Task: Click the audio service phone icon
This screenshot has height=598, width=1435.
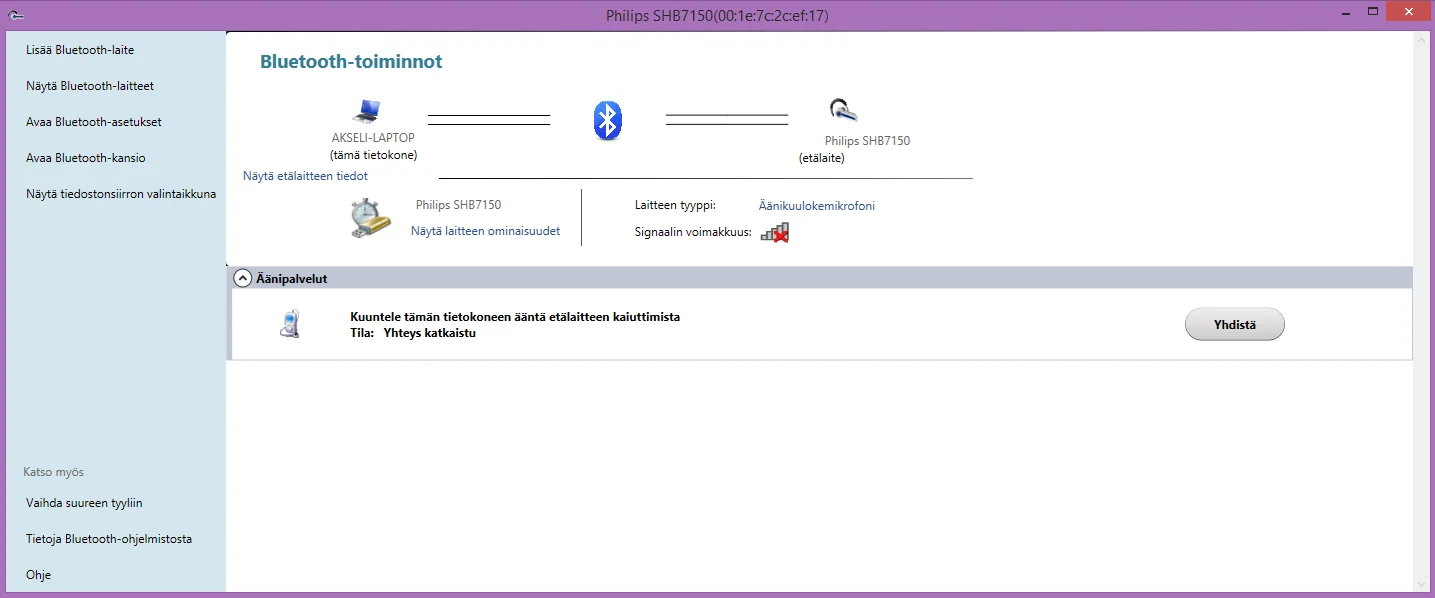Action: pyautogui.click(x=289, y=324)
